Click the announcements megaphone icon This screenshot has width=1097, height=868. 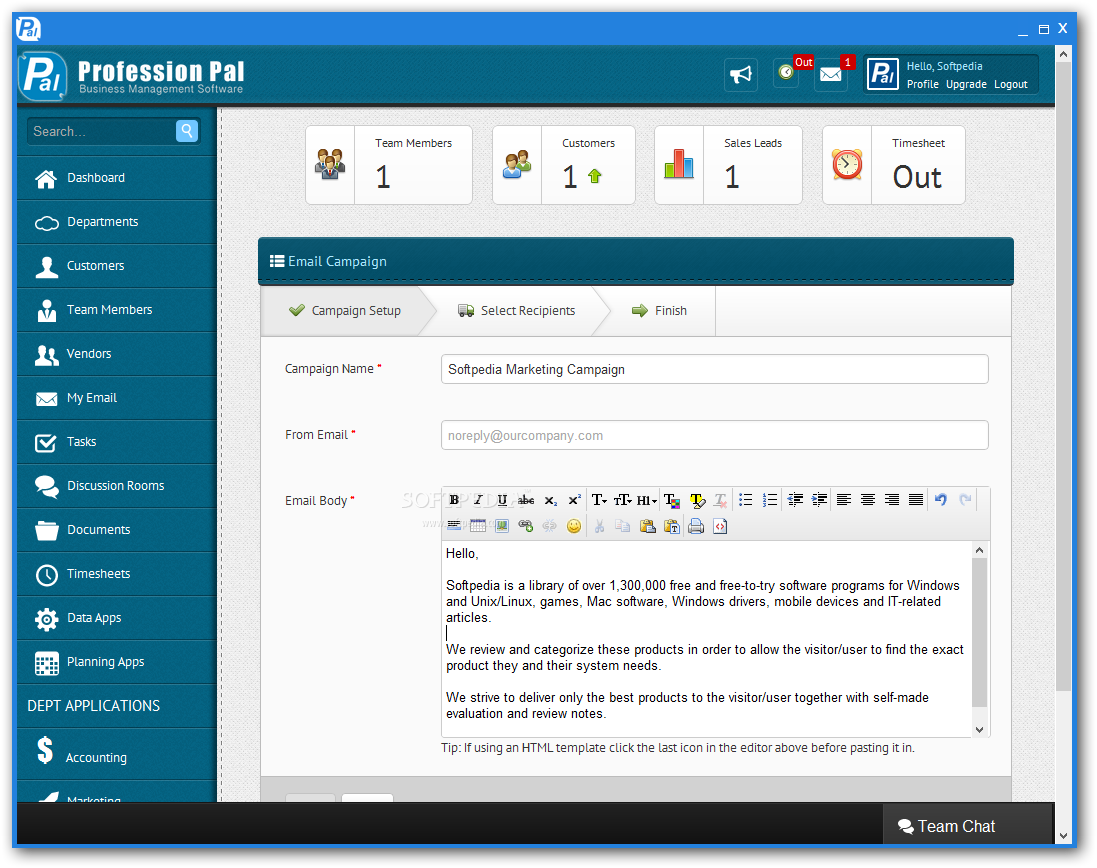(741, 73)
